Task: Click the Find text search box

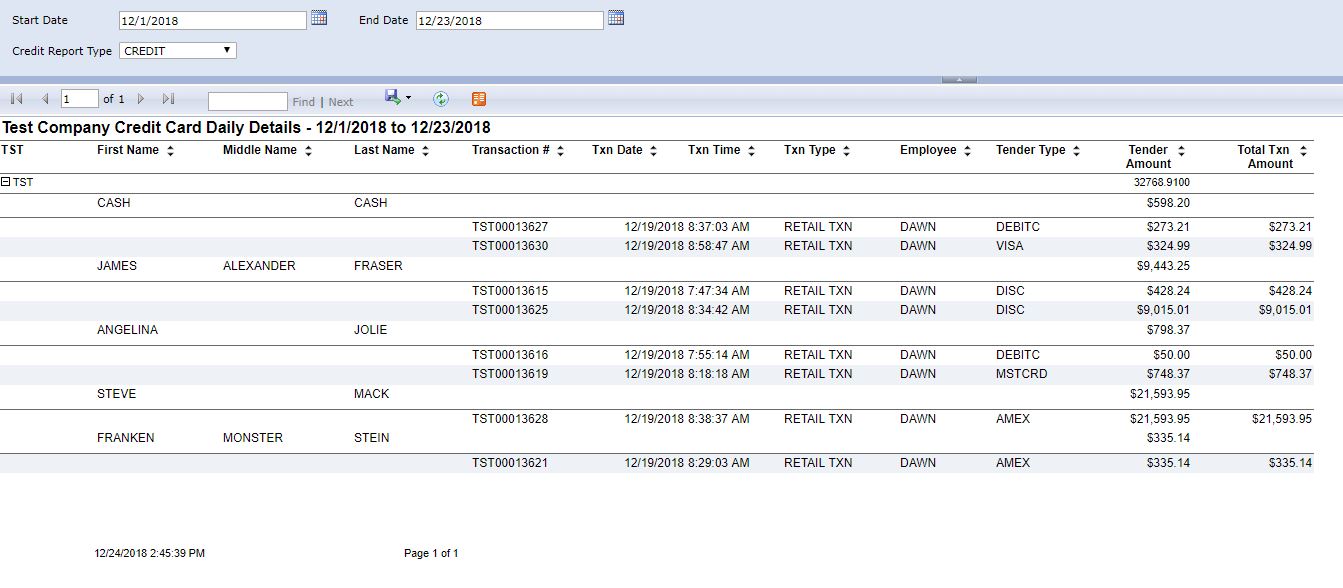Action: [x=248, y=101]
